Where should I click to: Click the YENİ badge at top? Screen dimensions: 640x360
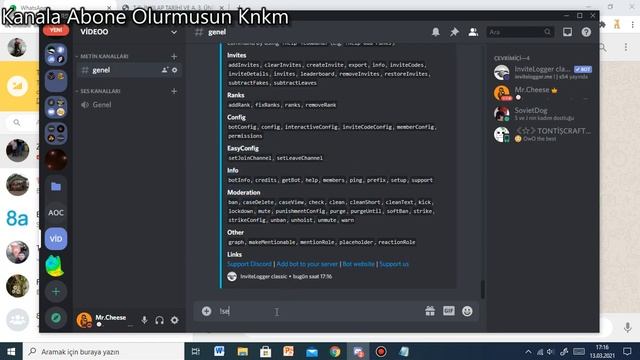[x=56, y=30]
